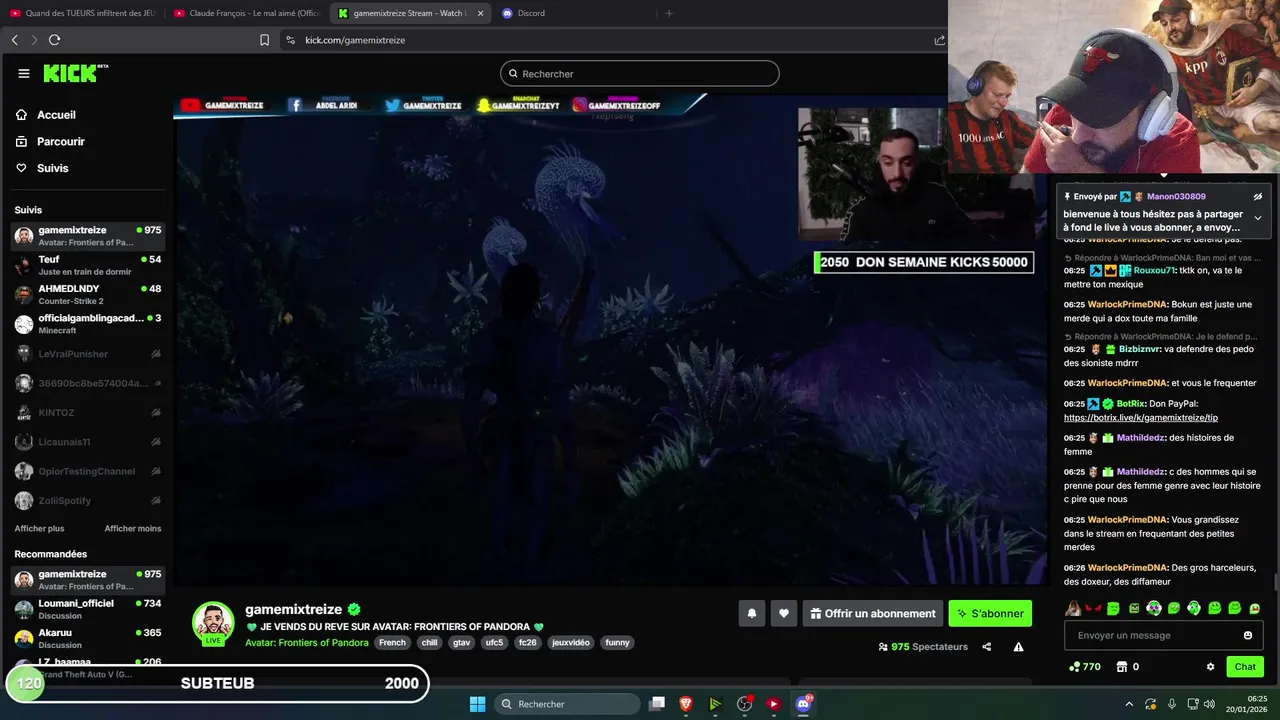Click Afficher moins in followed list
The height and width of the screenshot is (720, 1280).
(133, 528)
